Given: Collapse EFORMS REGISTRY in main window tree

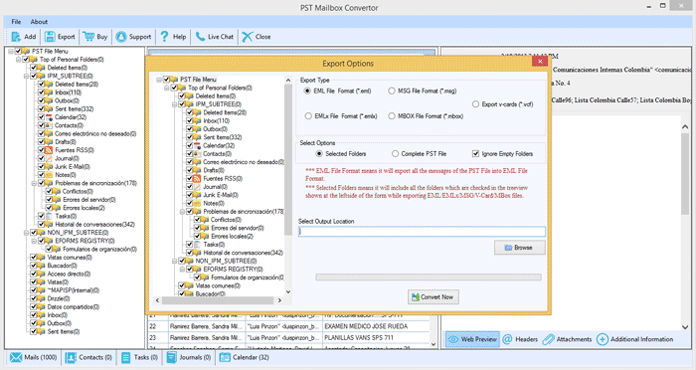Looking at the screenshot, I should (x=34, y=241).
